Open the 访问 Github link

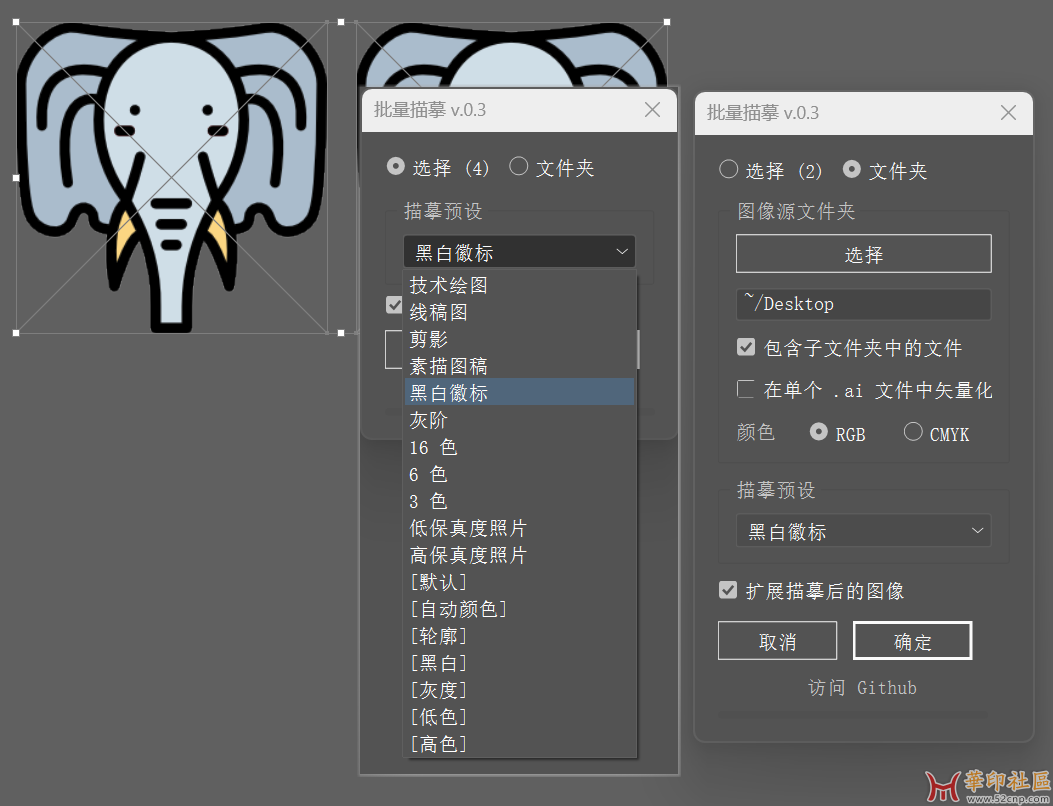coord(862,688)
